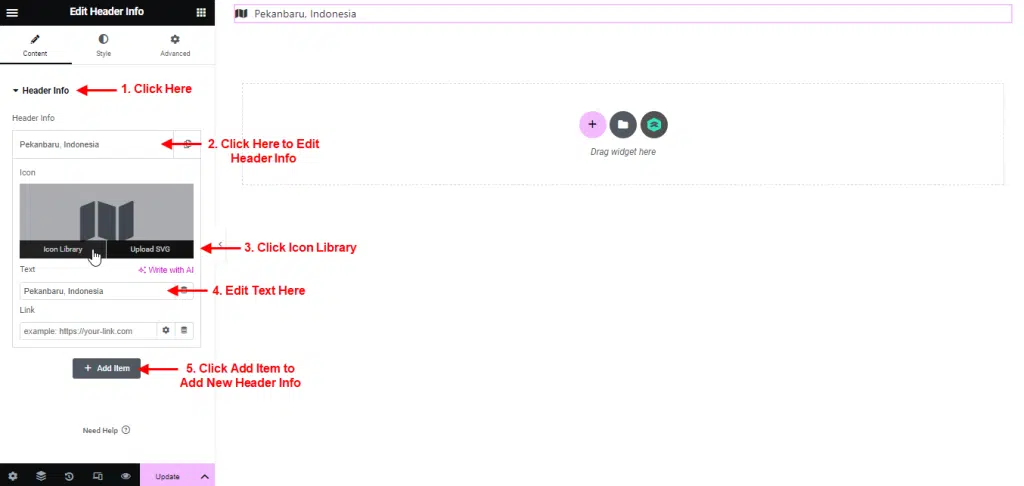The image size is (1024, 486).
Task: Click the Add Item button
Action: click(x=106, y=368)
